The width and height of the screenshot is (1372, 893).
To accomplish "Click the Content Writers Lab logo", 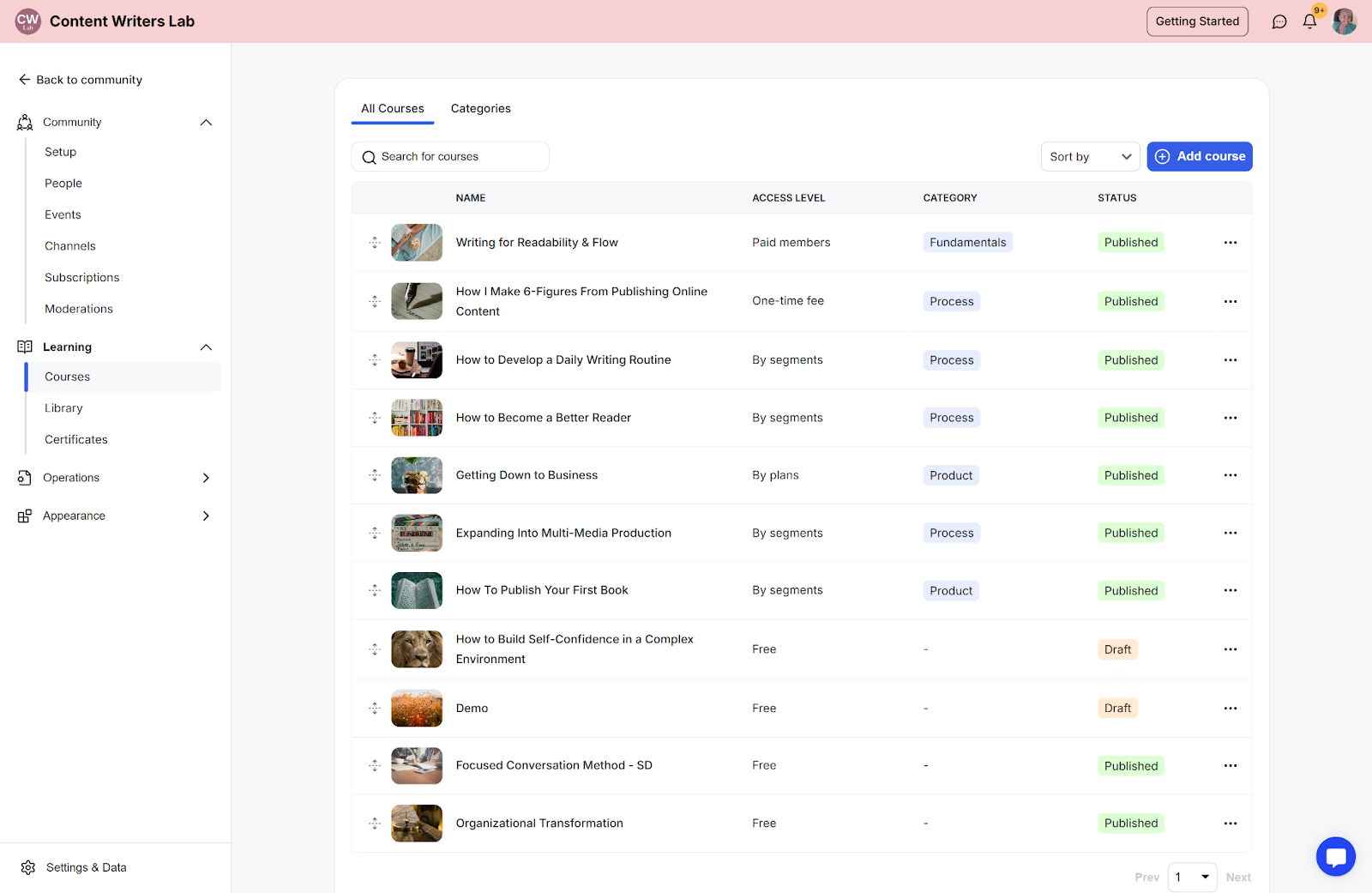I will (28, 21).
